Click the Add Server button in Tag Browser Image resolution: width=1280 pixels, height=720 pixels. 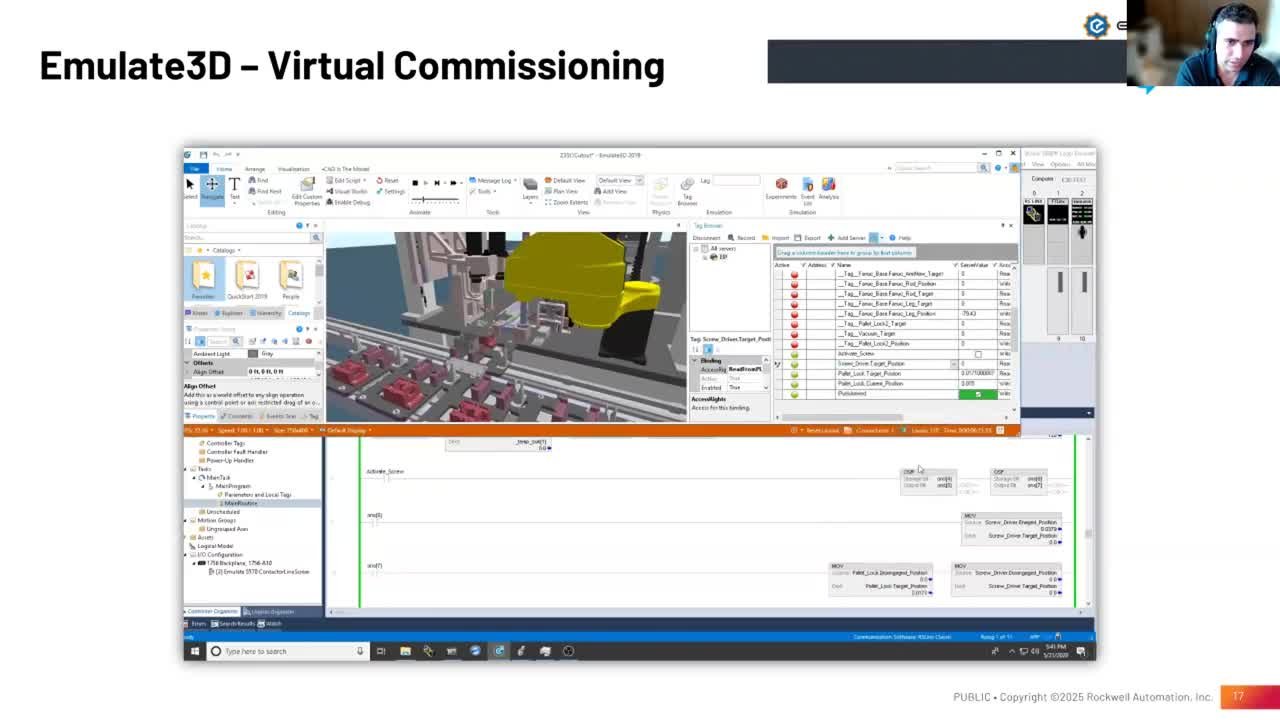pos(849,238)
